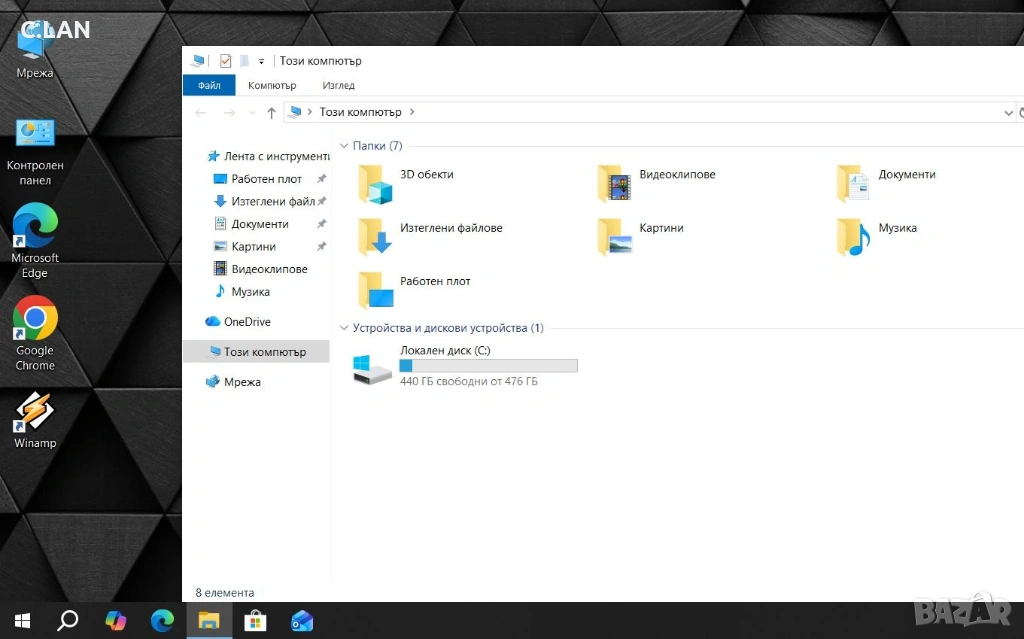Click the Properties checkmark in quick access toolbar
The width and height of the screenshot is (1024, 639).
pos(225,61)
